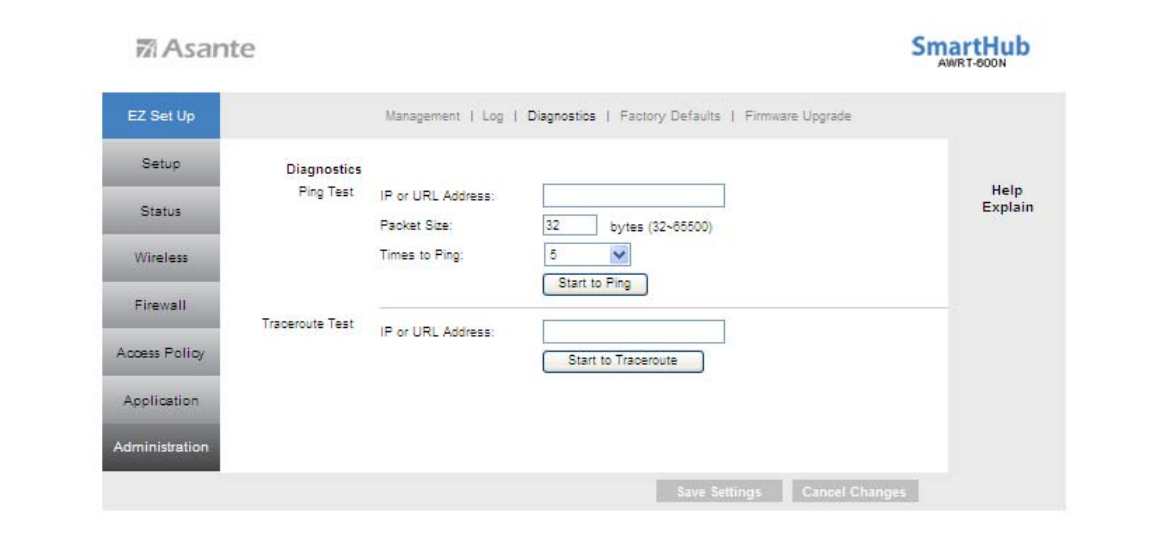This screenshot has width=1170, height=550.
Task: Go to the Setup menu
Action: point(161,163)
